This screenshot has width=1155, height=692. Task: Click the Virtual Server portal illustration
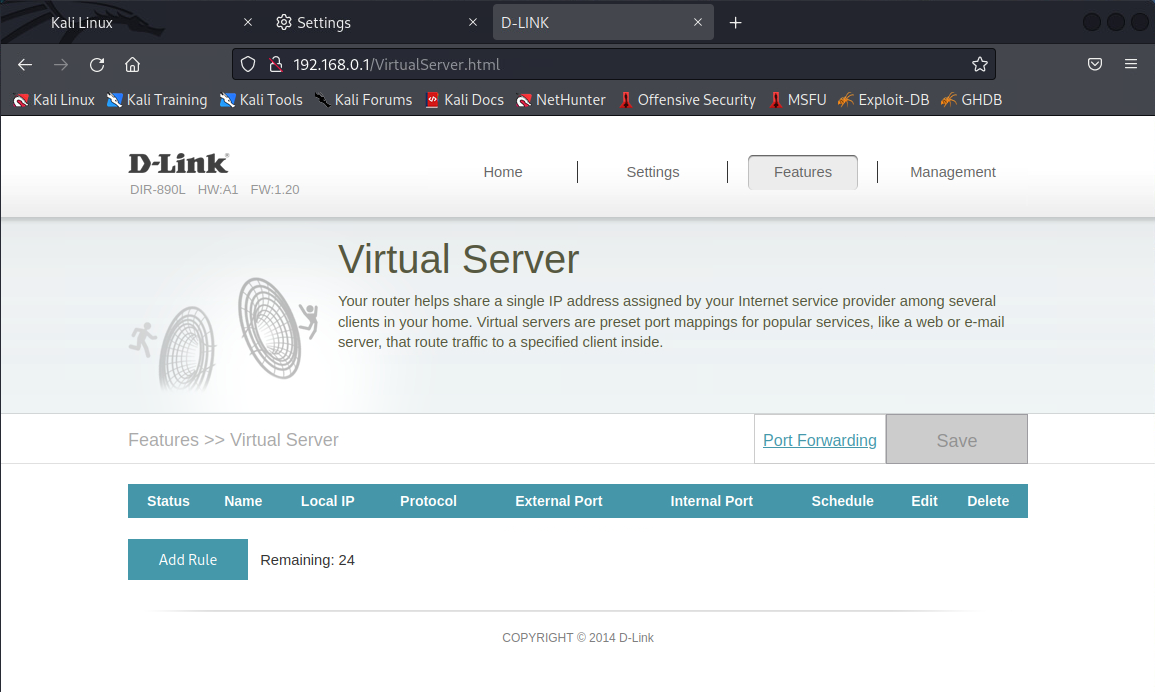coord(224,334)
